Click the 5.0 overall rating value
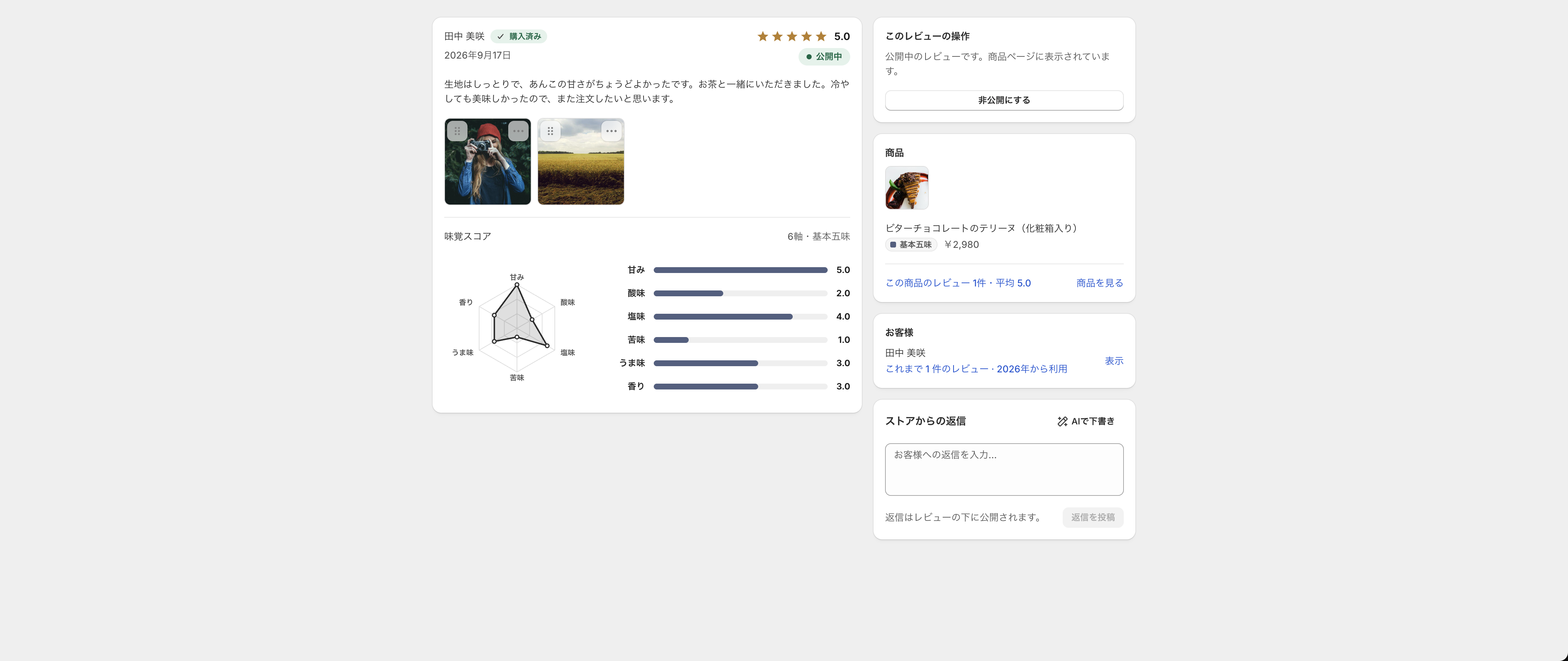 pyautogui.click(x=842, y=36)
